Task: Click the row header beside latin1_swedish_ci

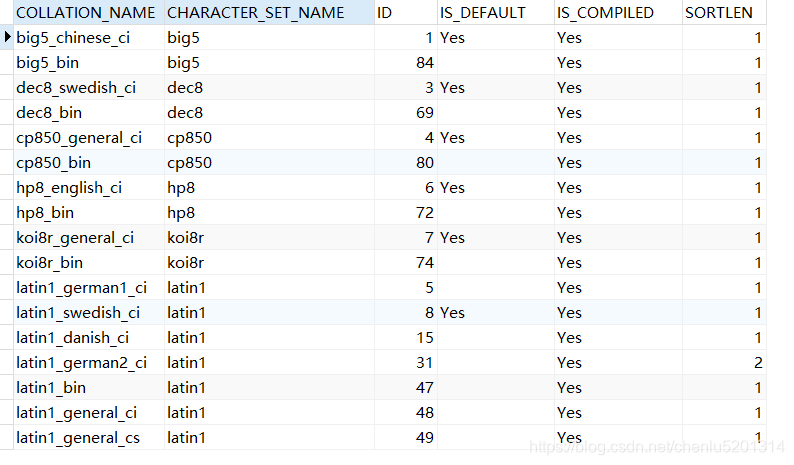Action: coord(7,313)
